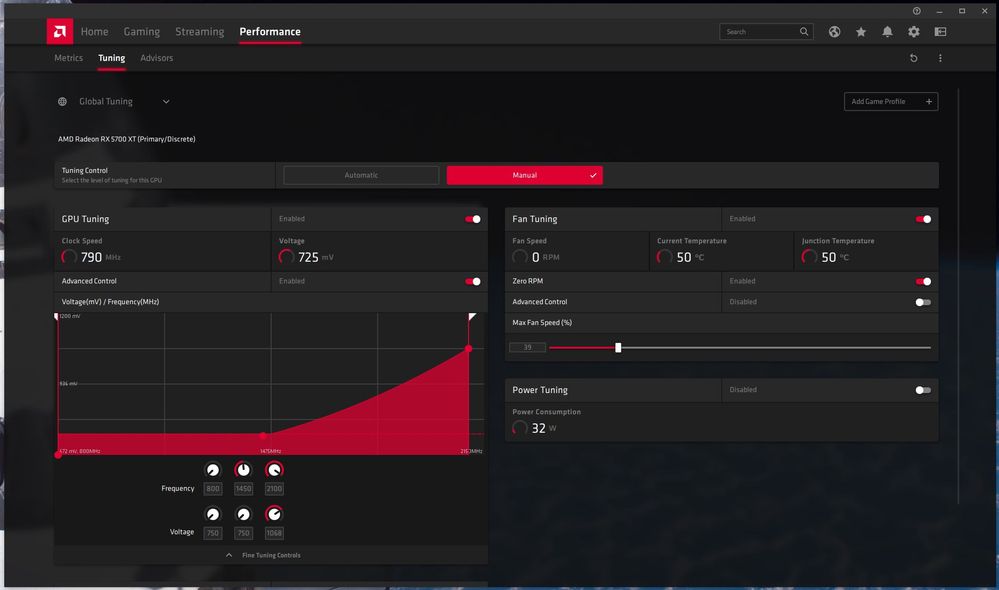Open favorites with the star icon
Screen dimensions: 999x590
861,31
